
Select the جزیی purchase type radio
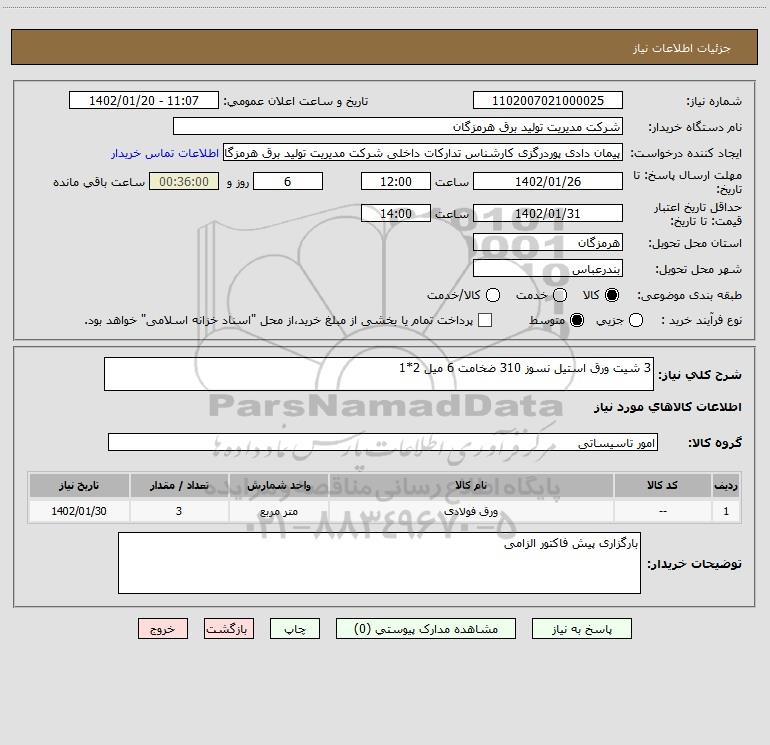636,321
